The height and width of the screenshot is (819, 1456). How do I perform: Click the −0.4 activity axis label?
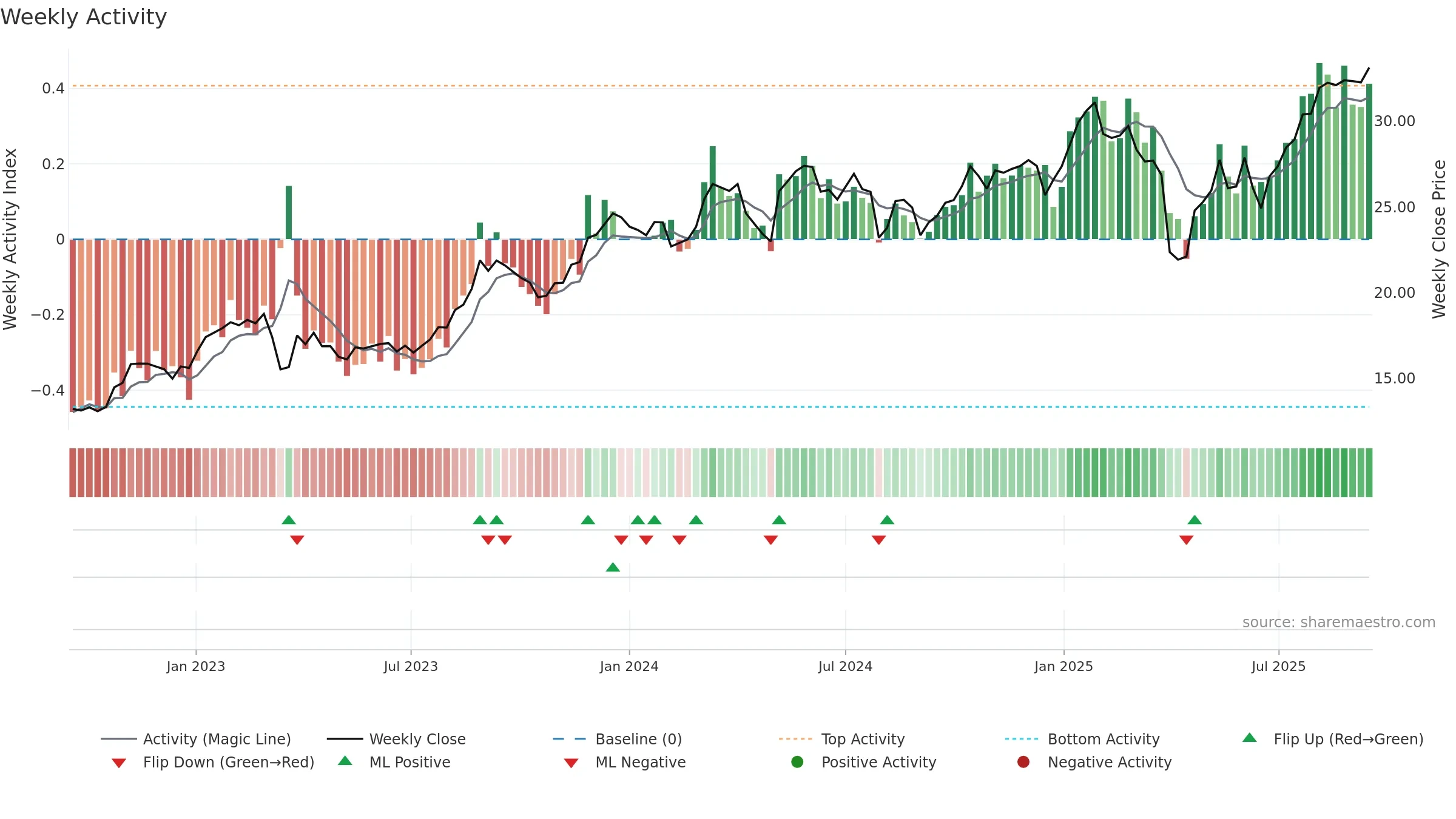coord(48,390)
